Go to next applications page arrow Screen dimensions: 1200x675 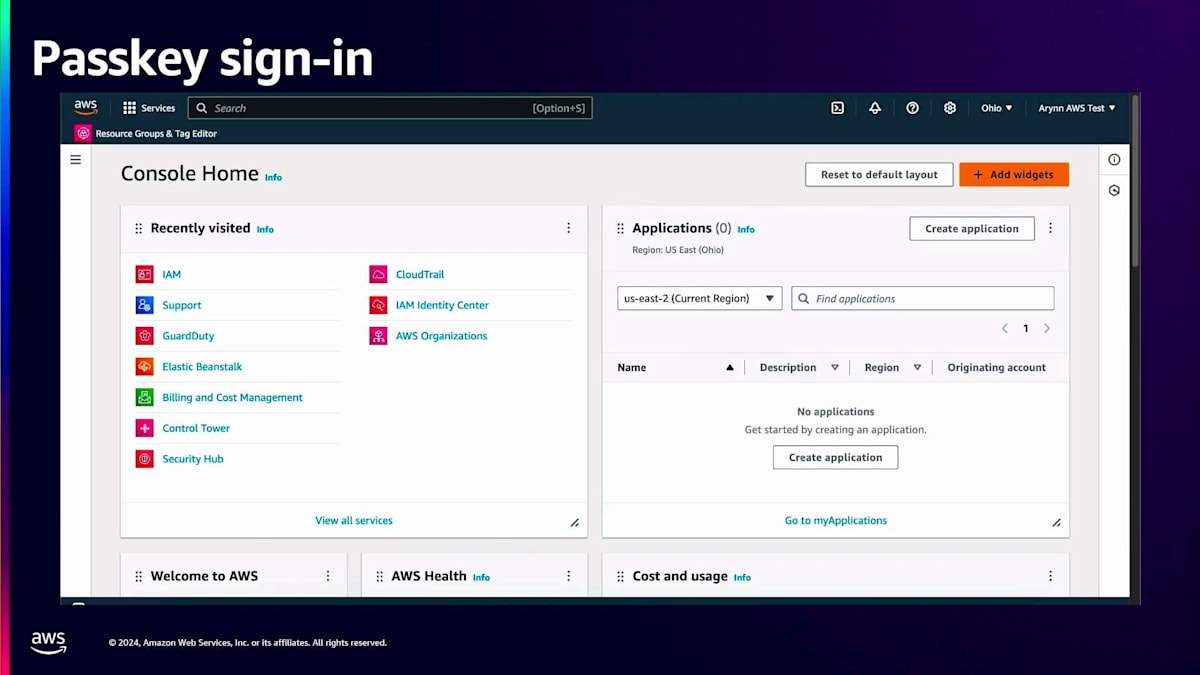tap(1047, 328)
